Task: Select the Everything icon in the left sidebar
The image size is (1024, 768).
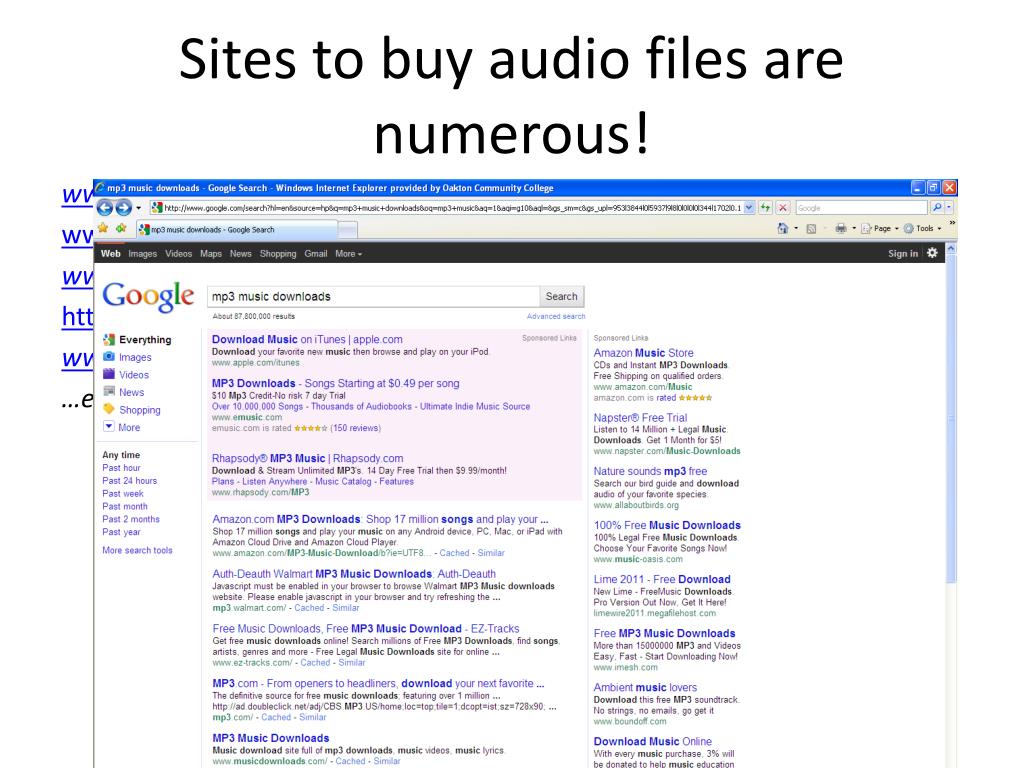Action: (109, 340)
